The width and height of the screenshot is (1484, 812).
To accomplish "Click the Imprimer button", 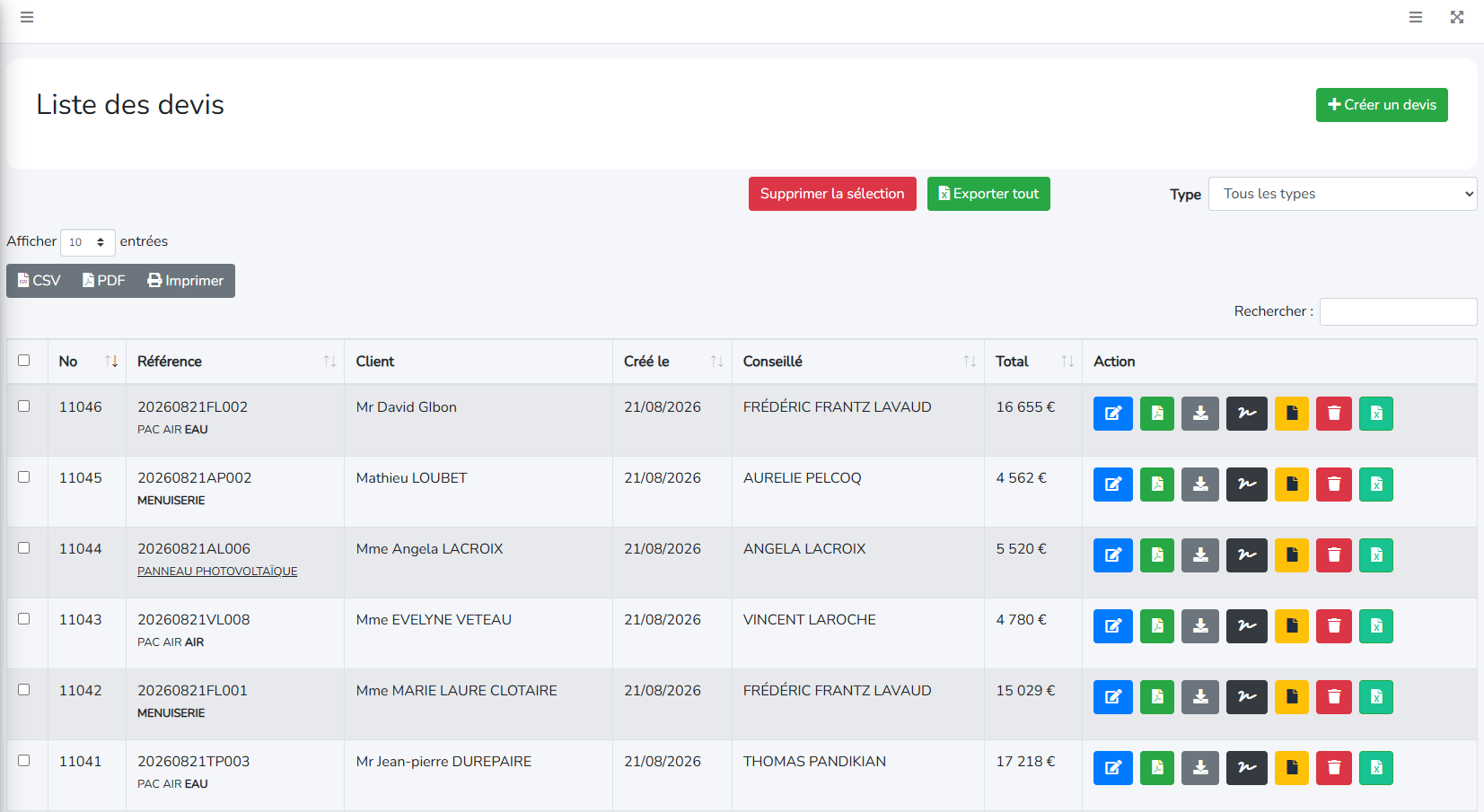I will pos(185,281).
